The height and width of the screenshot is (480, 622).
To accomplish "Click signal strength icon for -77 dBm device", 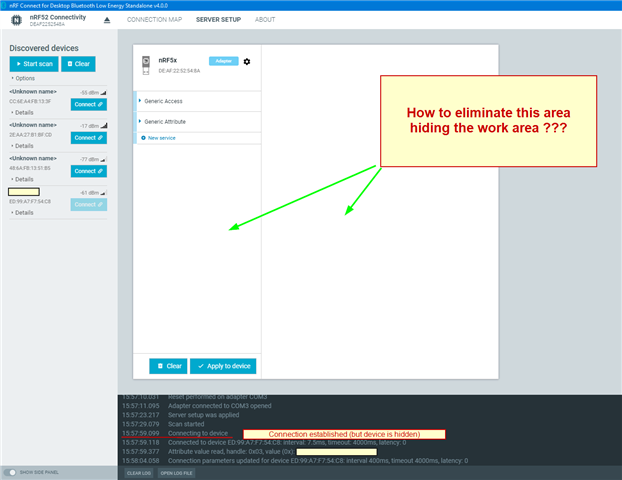I will 104,159.
